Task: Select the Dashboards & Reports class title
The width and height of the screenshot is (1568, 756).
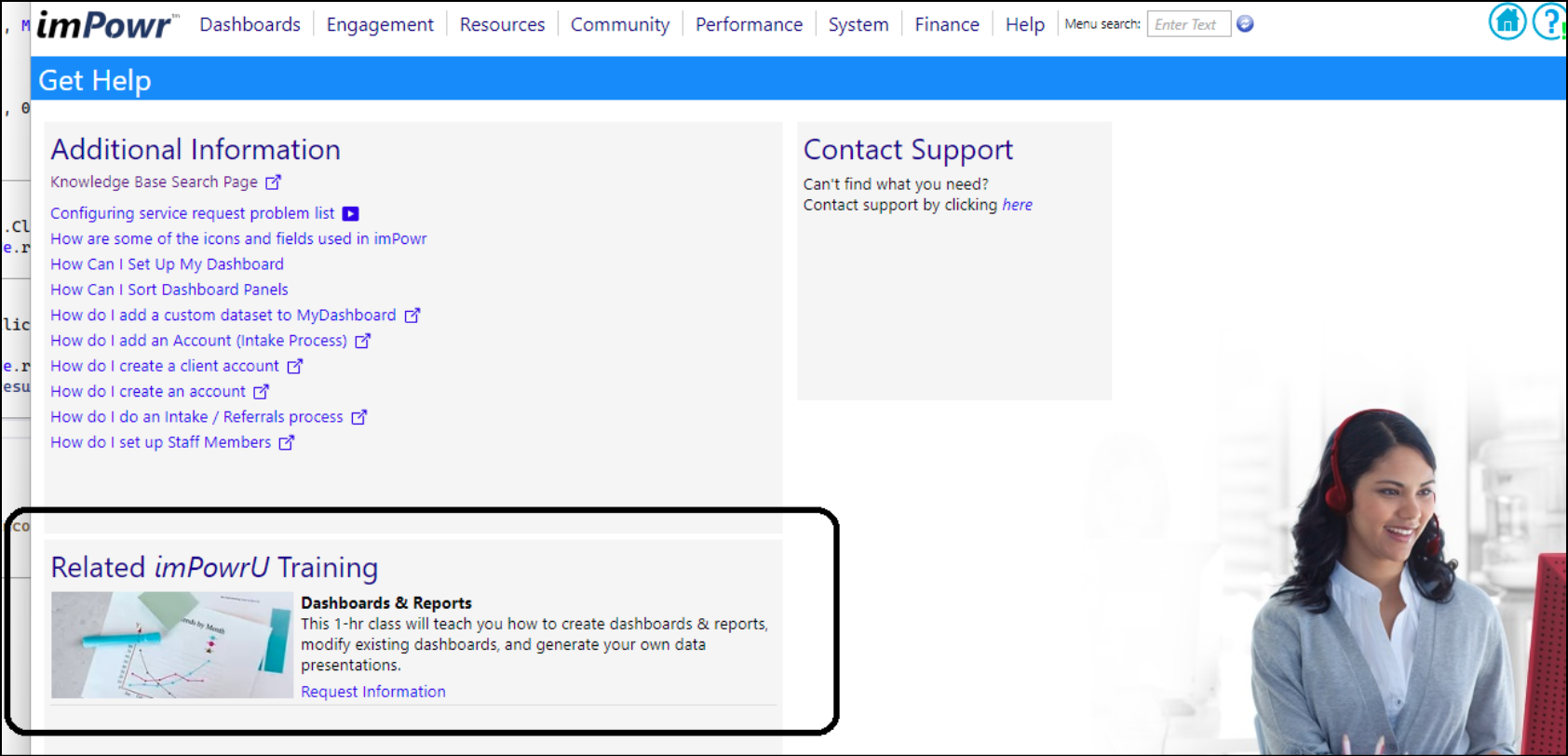Action: click(386, 603)
